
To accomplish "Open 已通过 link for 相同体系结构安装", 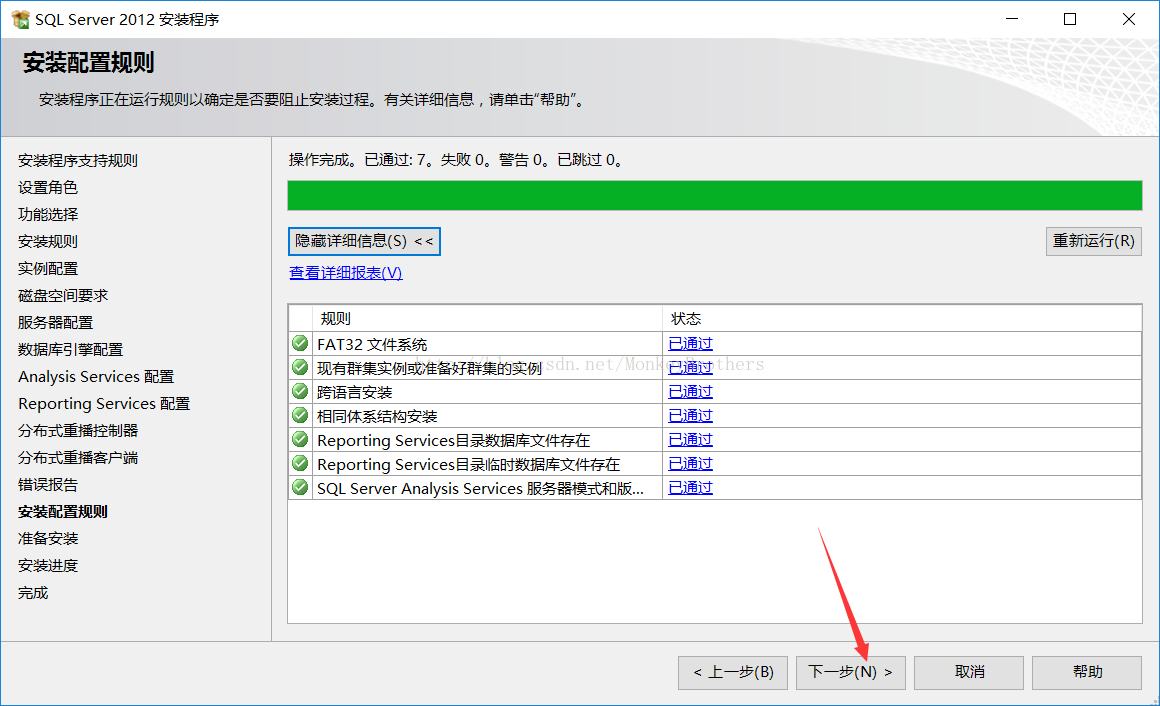I will pyautogui.click(x=690, y=416).
